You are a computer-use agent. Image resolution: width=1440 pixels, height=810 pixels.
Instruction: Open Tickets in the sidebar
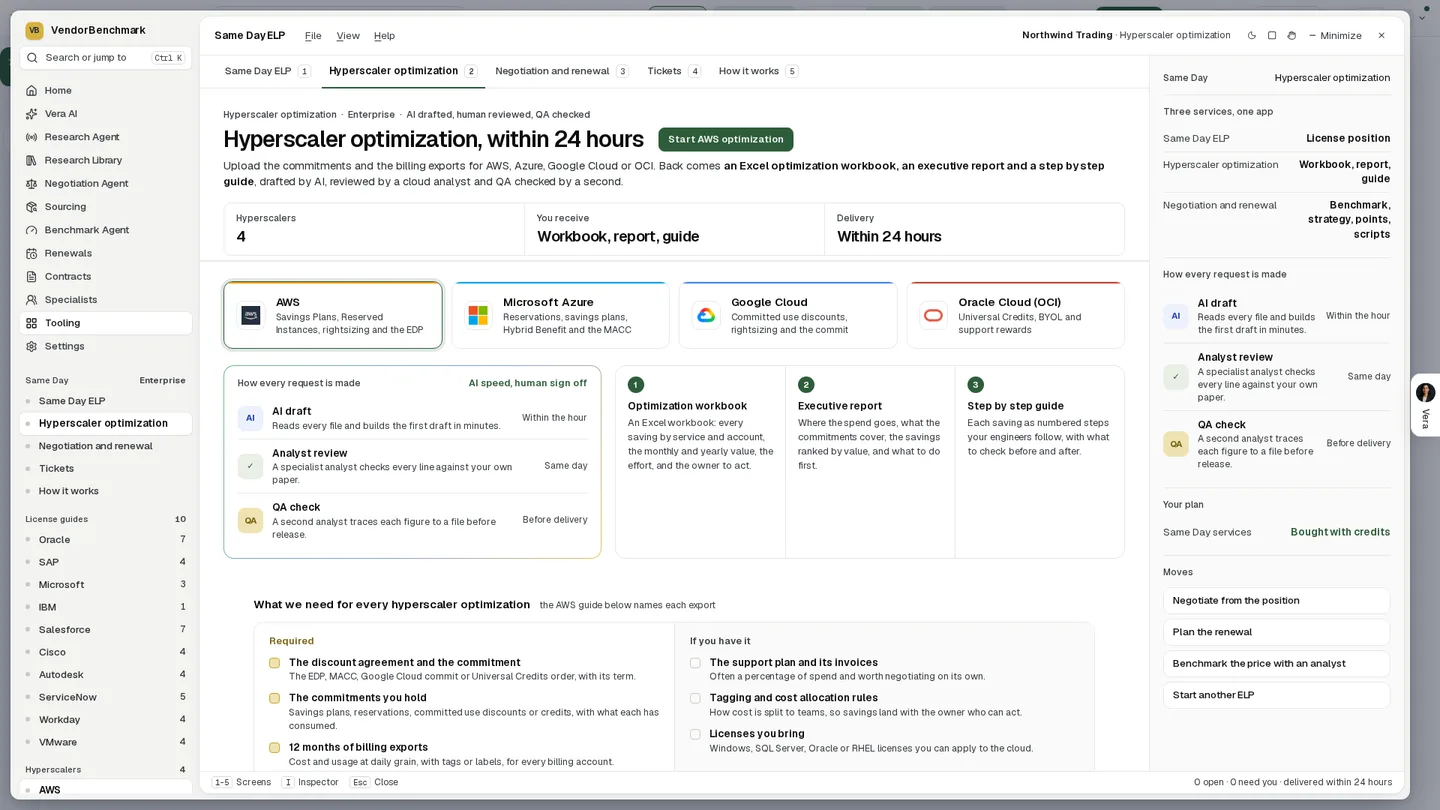pyautogui.click(x=105, y=468)
